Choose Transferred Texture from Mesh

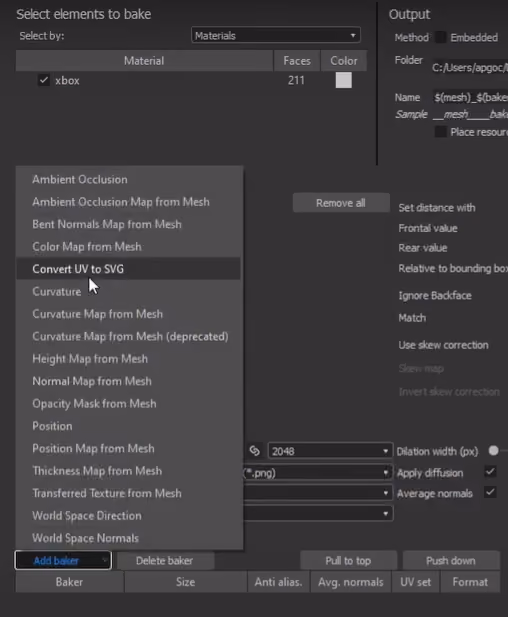[128, 493]
